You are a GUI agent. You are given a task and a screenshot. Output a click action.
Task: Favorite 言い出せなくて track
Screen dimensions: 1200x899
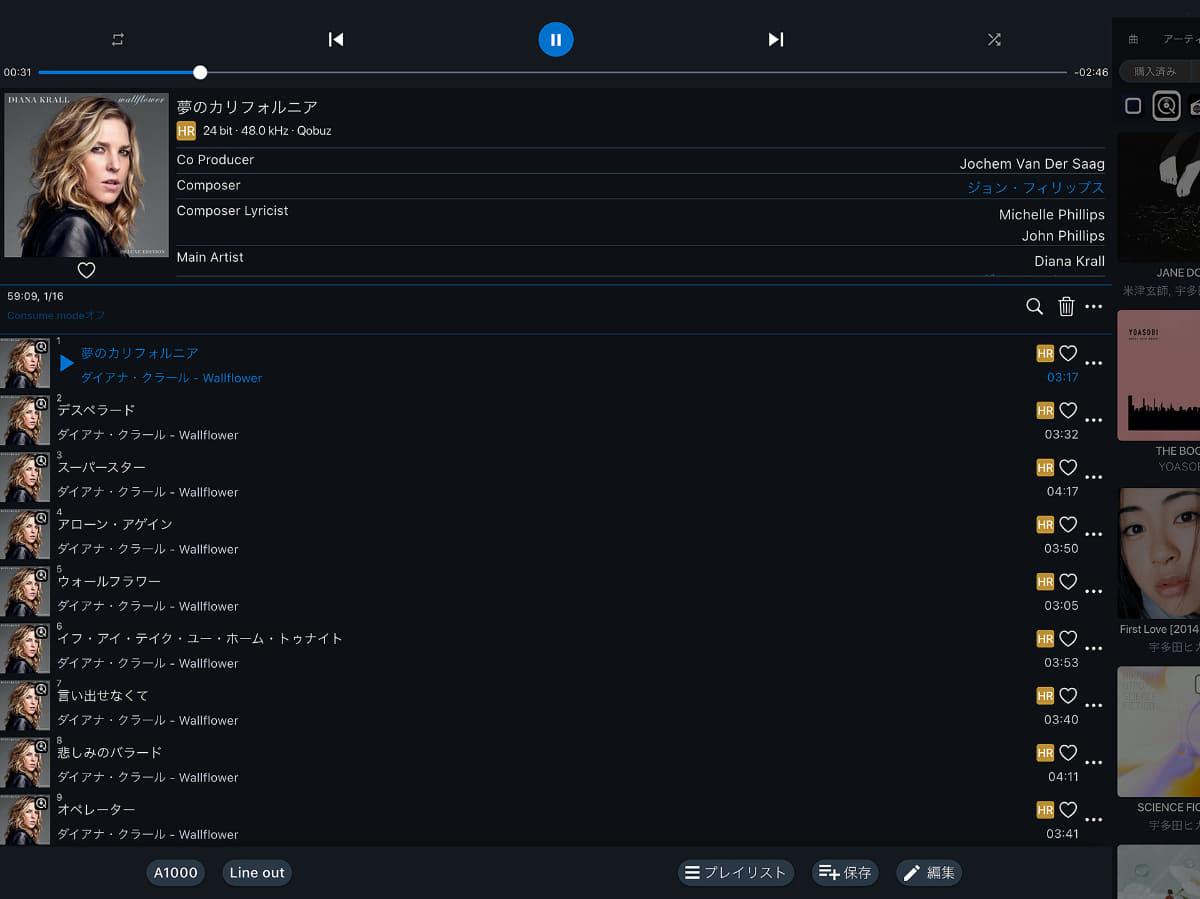[x=1068, y=695]
